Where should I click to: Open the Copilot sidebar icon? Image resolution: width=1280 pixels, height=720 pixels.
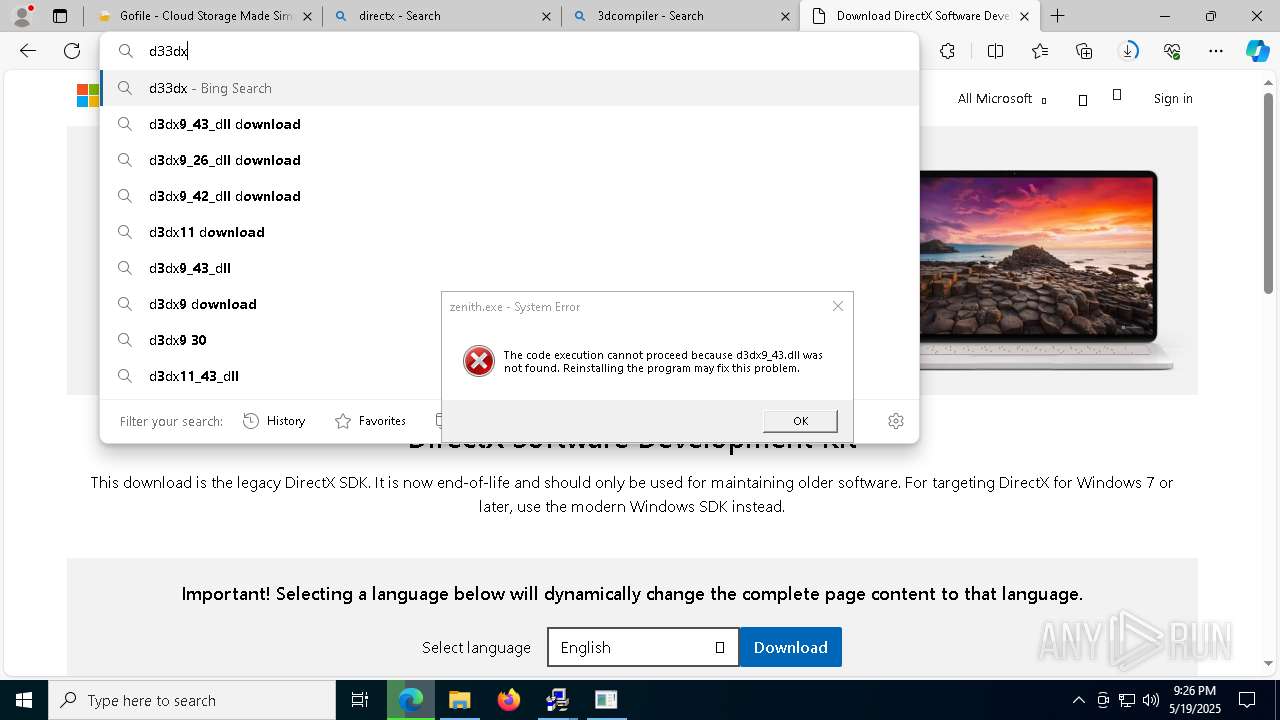click(1257, 51)
